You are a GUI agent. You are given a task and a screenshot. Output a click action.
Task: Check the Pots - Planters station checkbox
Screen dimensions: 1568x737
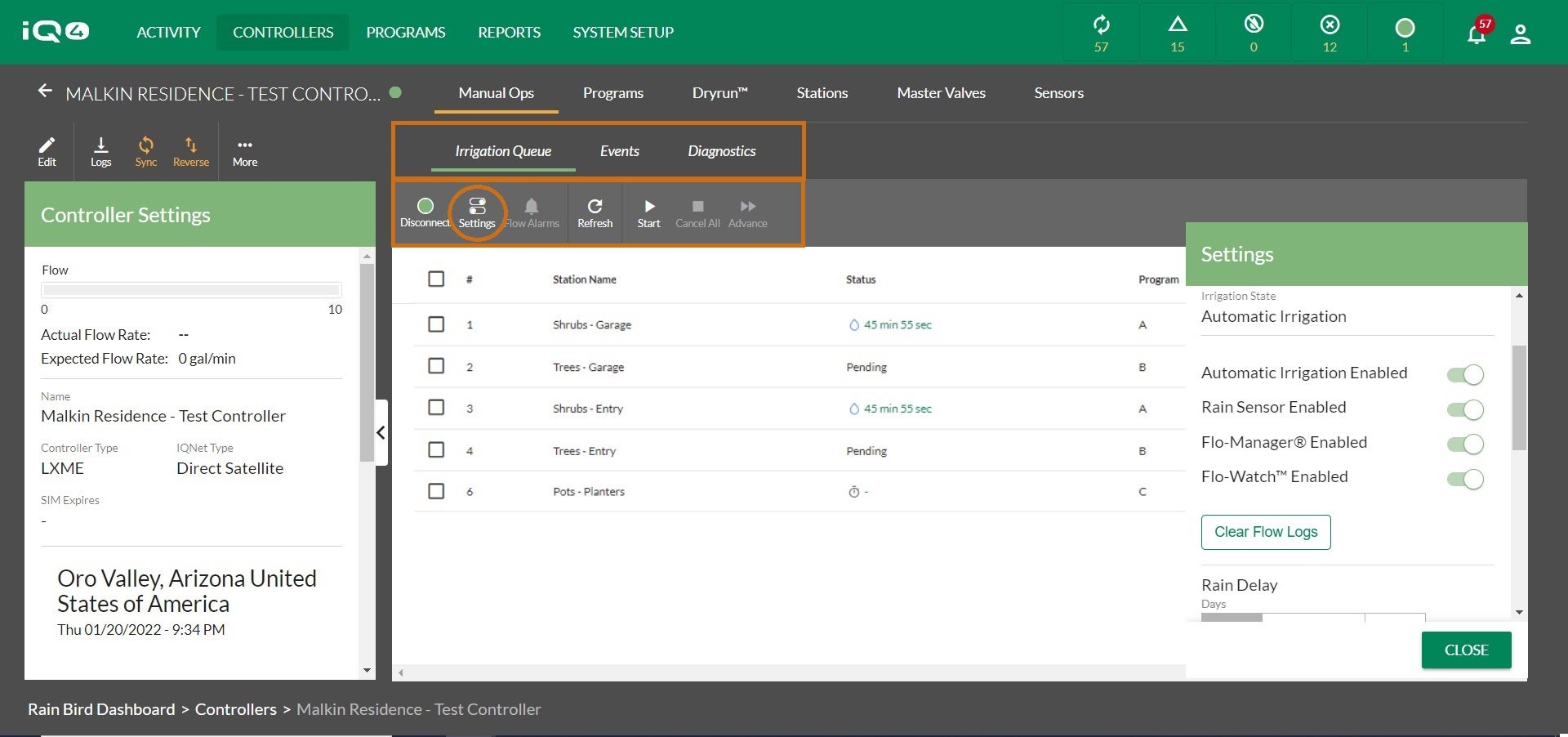(x=436, y=491)
